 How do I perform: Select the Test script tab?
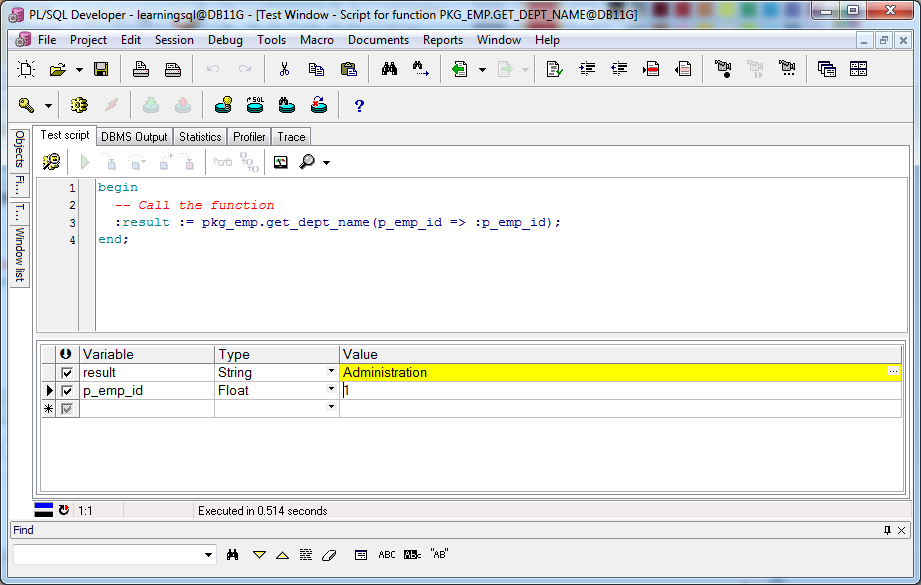click(x=65, y=135)
